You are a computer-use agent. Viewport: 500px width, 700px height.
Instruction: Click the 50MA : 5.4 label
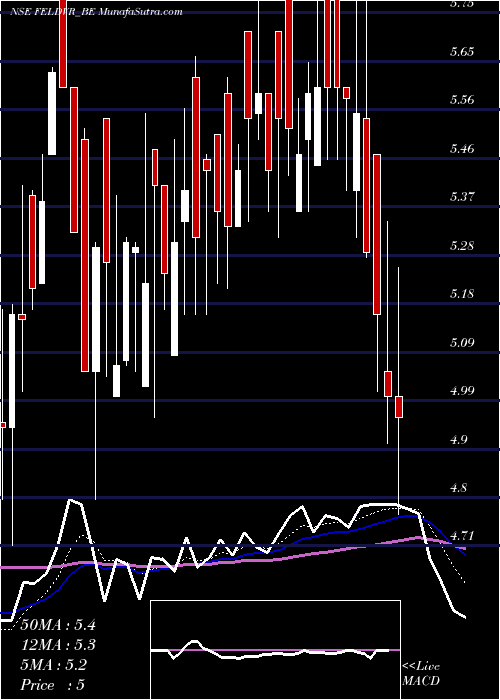coord(58,625)
